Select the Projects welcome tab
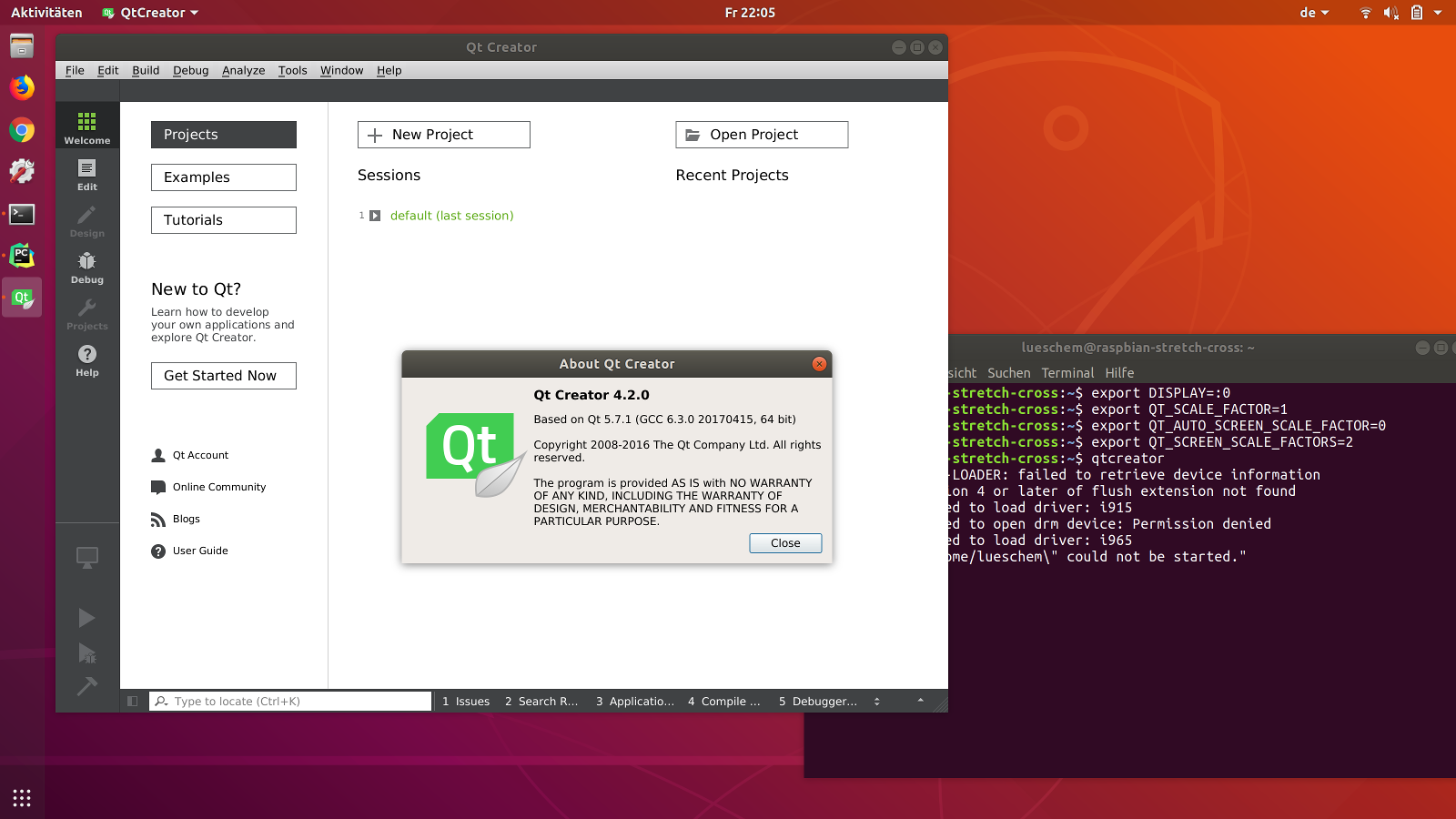 224,135
